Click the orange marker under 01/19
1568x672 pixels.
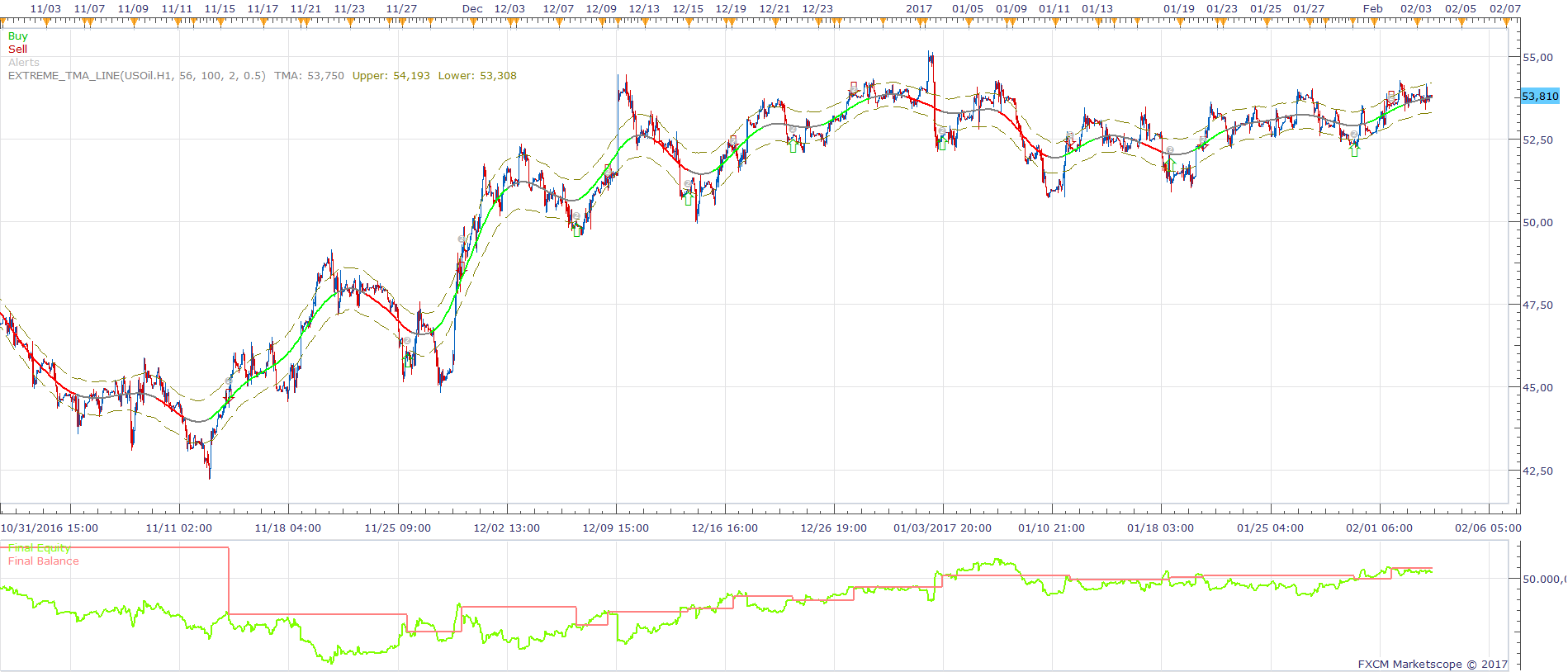[x=1179, y=23]
